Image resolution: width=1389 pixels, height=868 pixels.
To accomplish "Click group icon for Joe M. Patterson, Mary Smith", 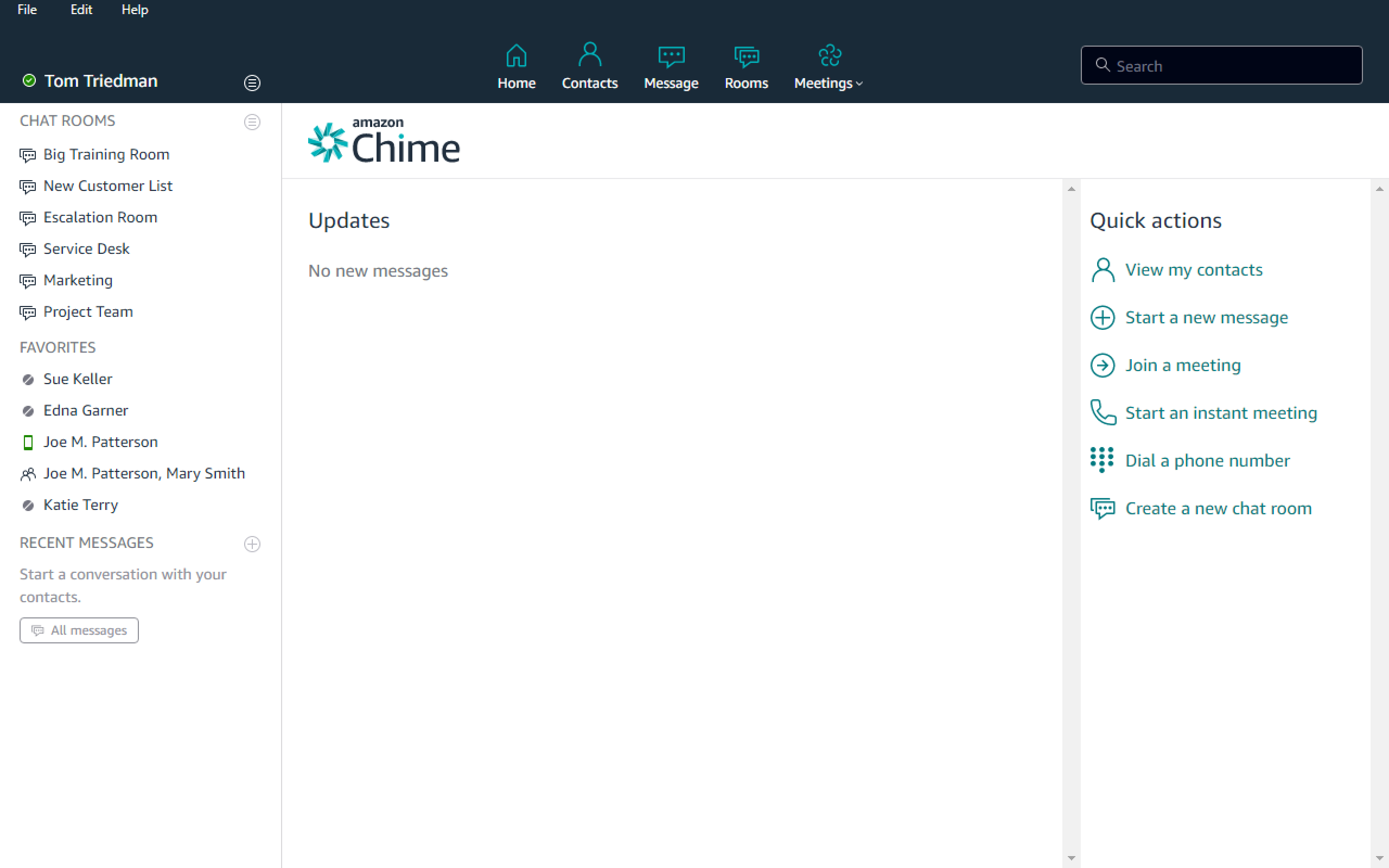I will pyautogui.click(x=28, y=474).
